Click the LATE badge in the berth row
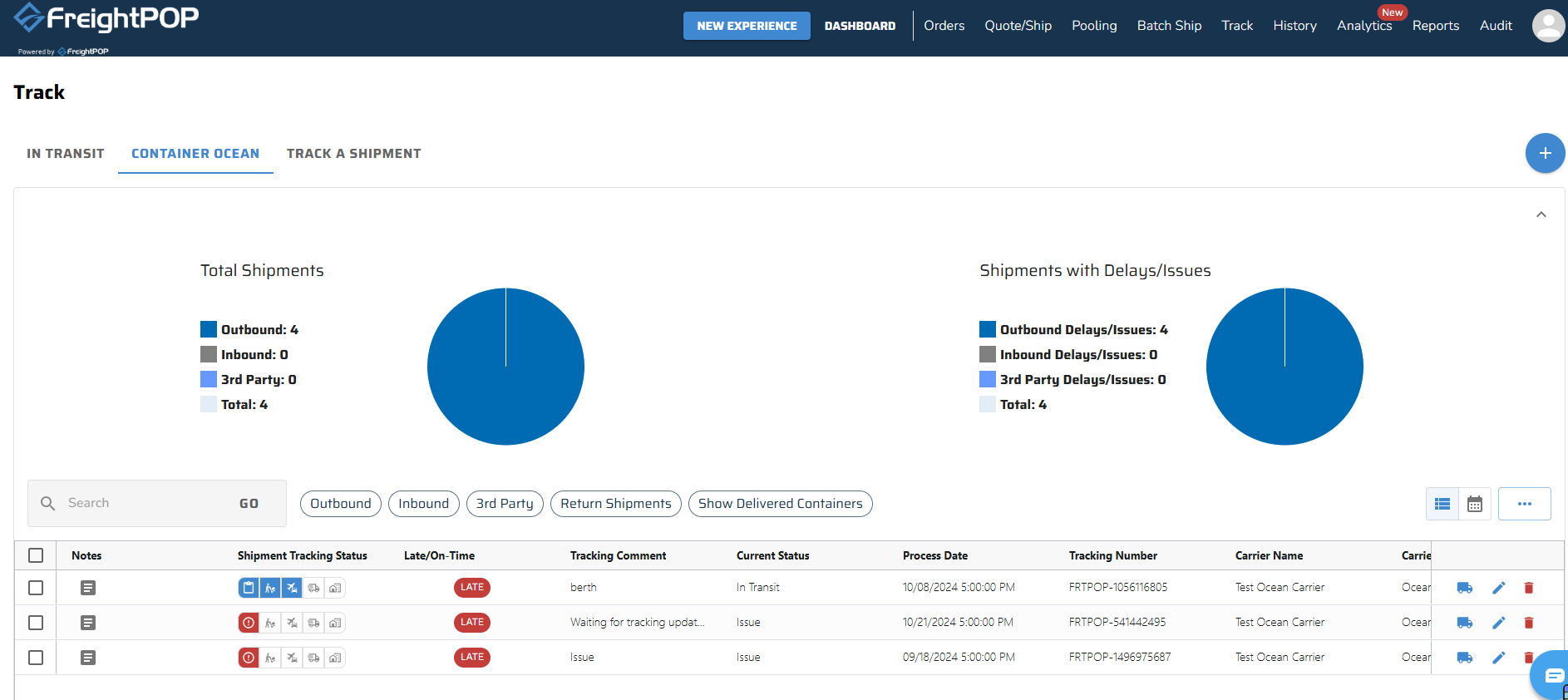 click(x=472, y=588)
